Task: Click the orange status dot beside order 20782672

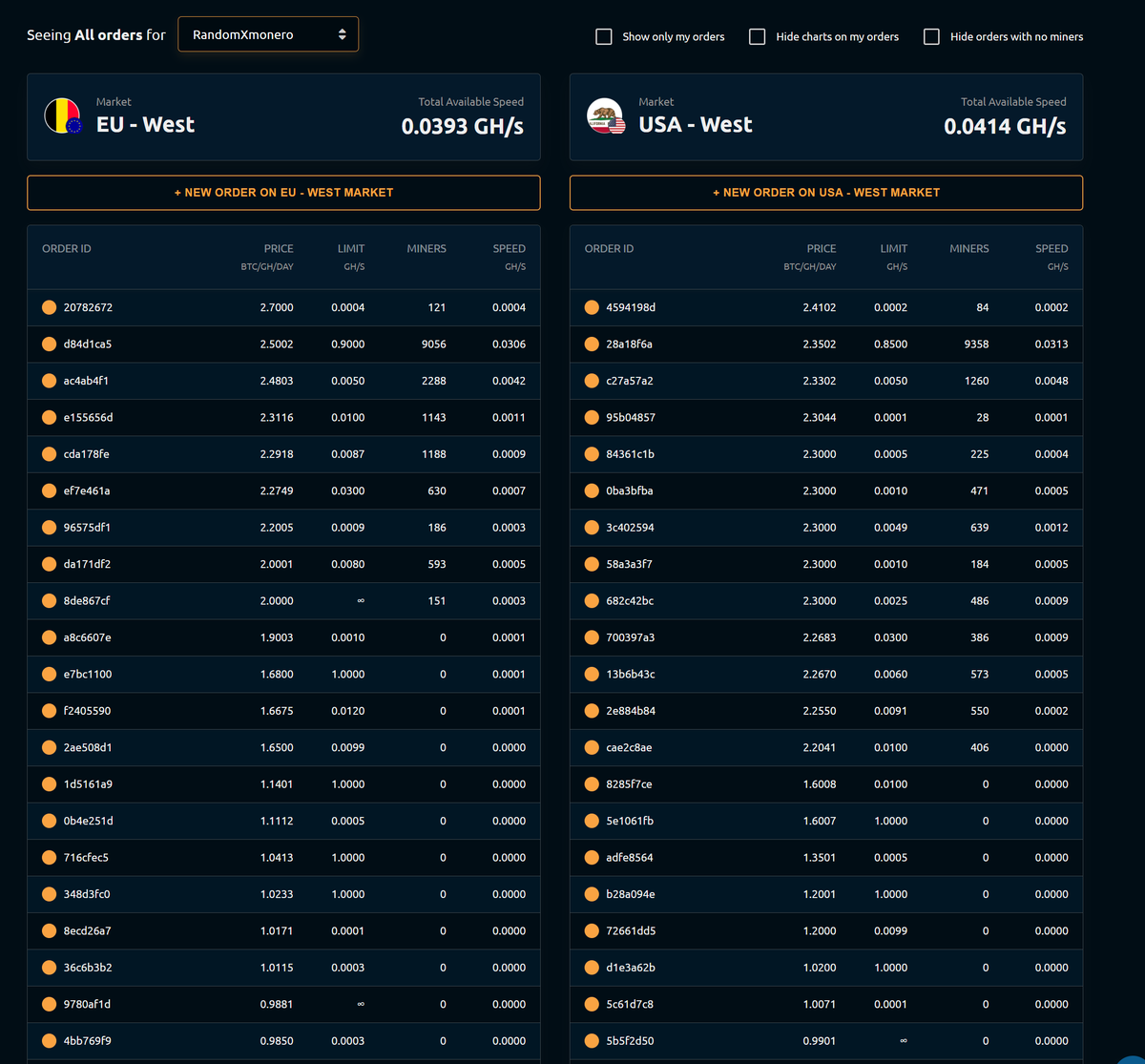Action: 49,307
